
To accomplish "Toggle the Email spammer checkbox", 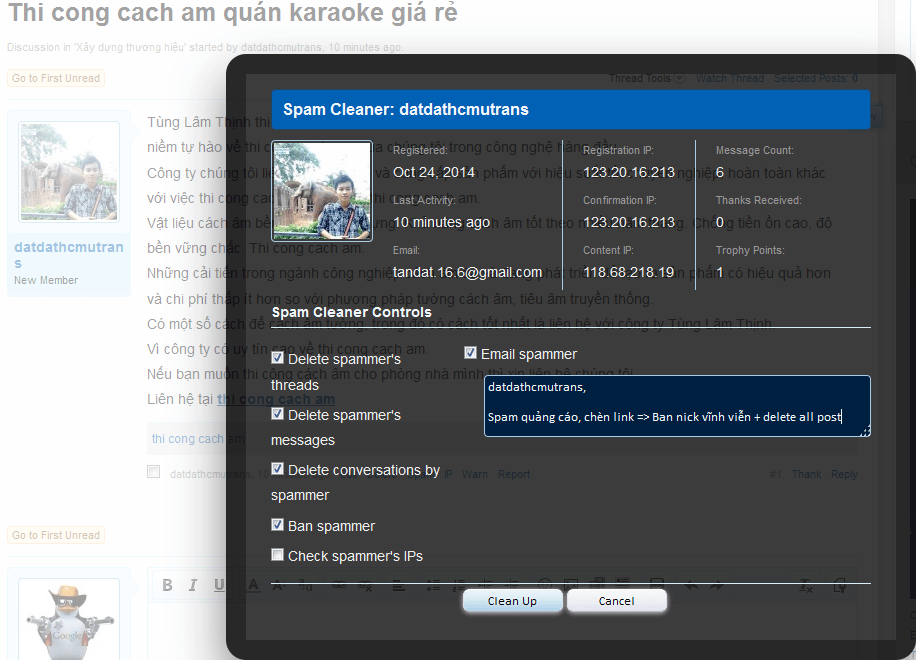I will (x=470, y=353).
